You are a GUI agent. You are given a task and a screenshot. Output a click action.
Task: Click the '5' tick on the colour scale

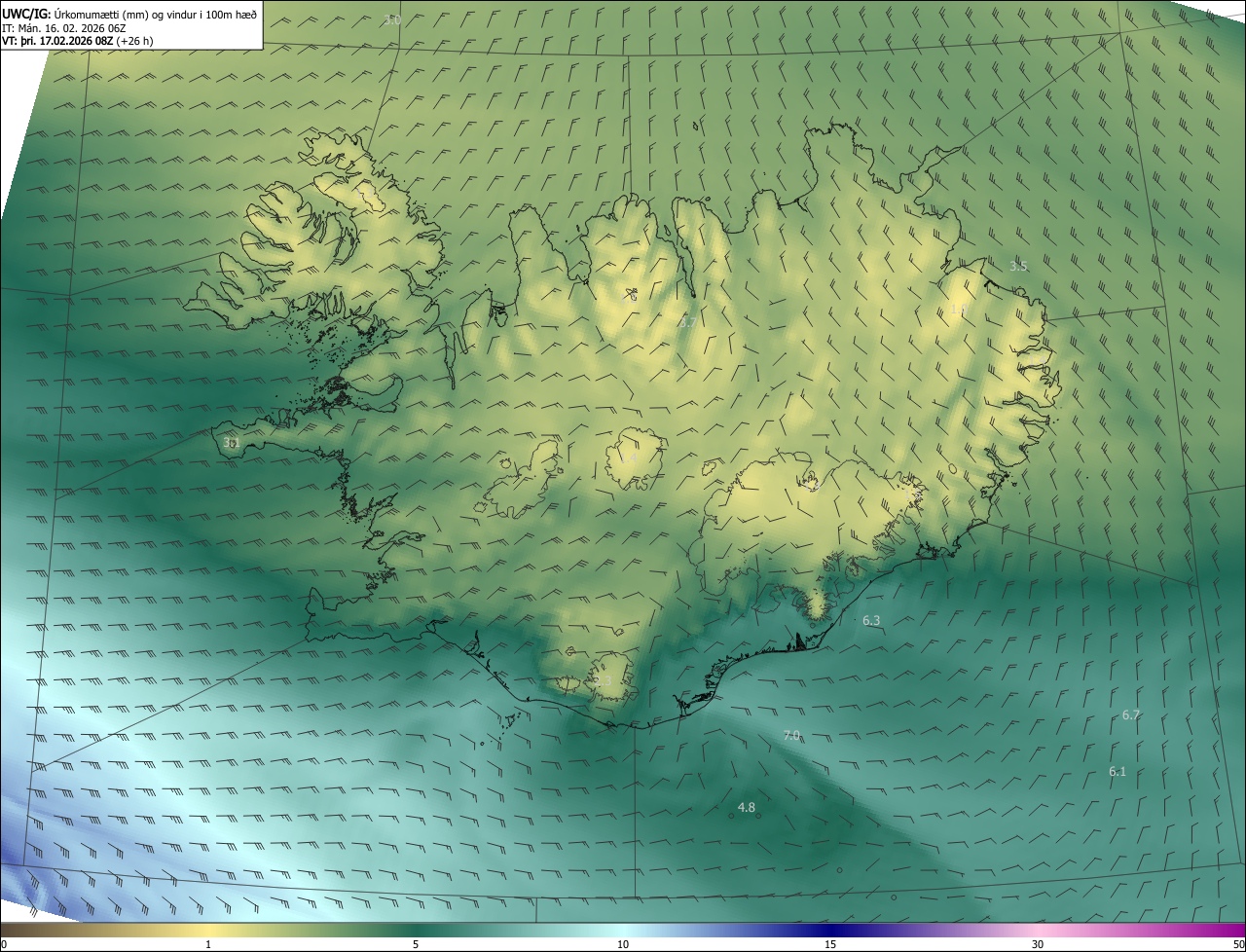pos(416,944)
